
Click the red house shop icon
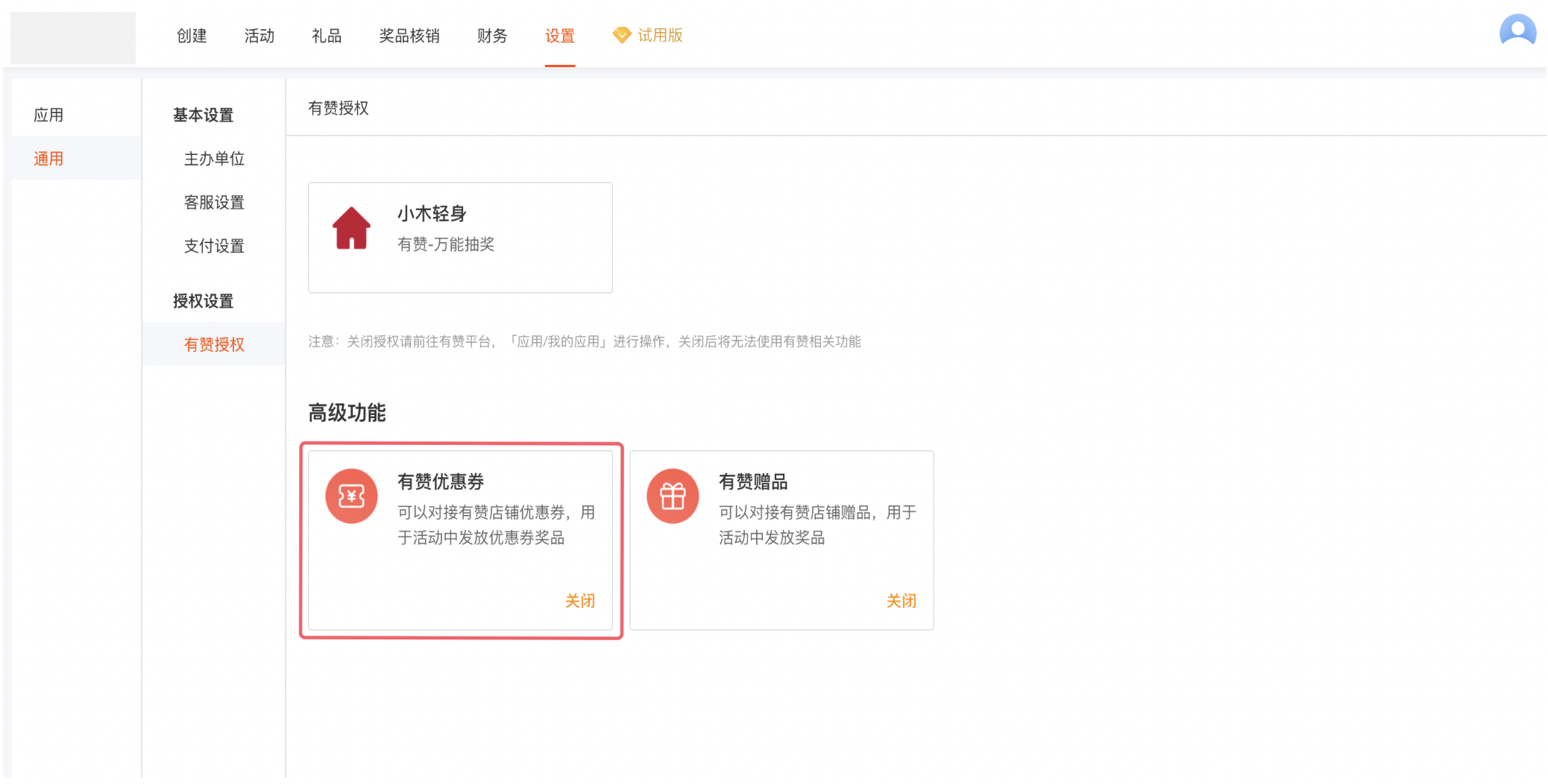(x=351, y=228)
